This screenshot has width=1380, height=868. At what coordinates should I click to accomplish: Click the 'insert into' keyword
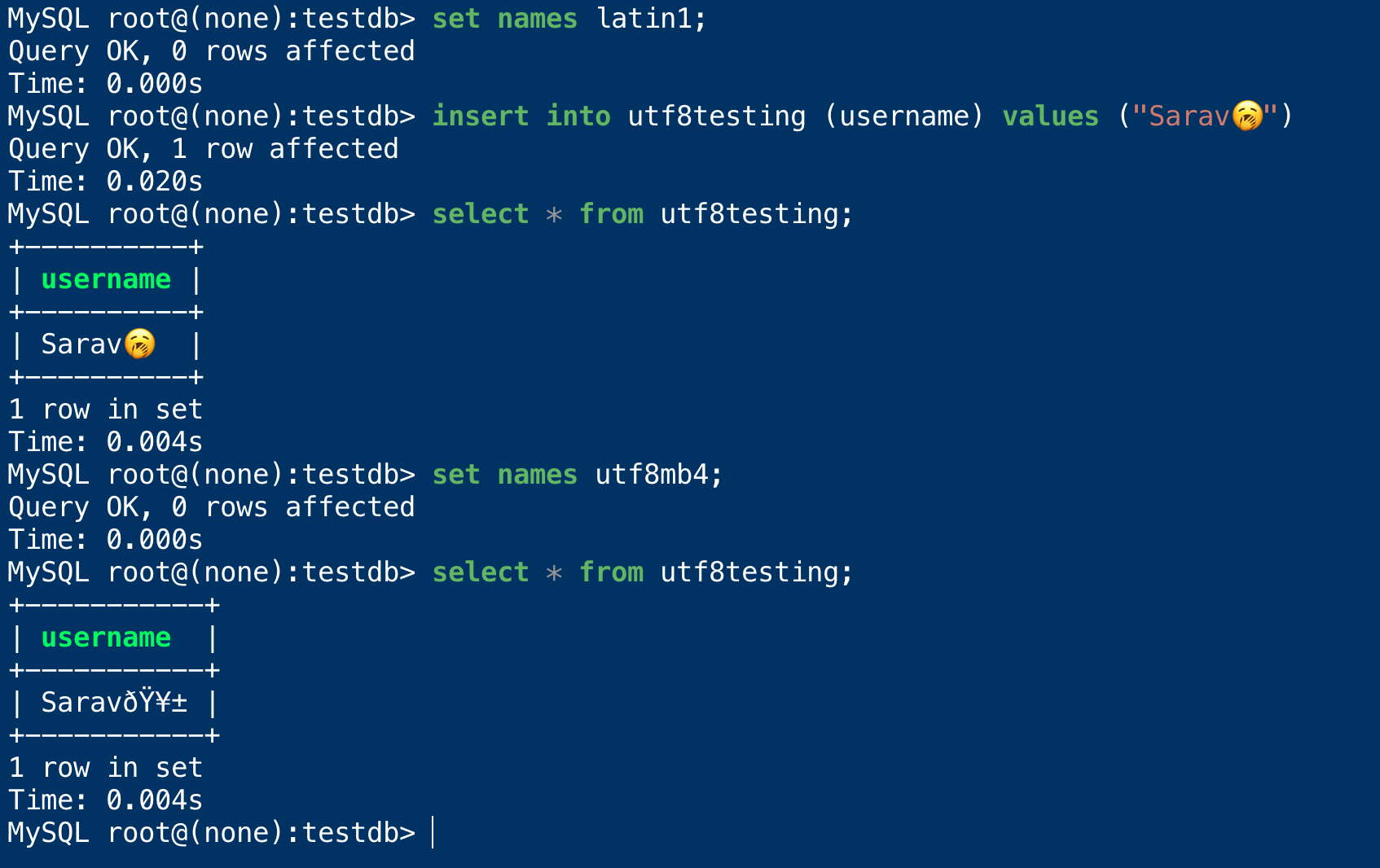tap(521, 116)
